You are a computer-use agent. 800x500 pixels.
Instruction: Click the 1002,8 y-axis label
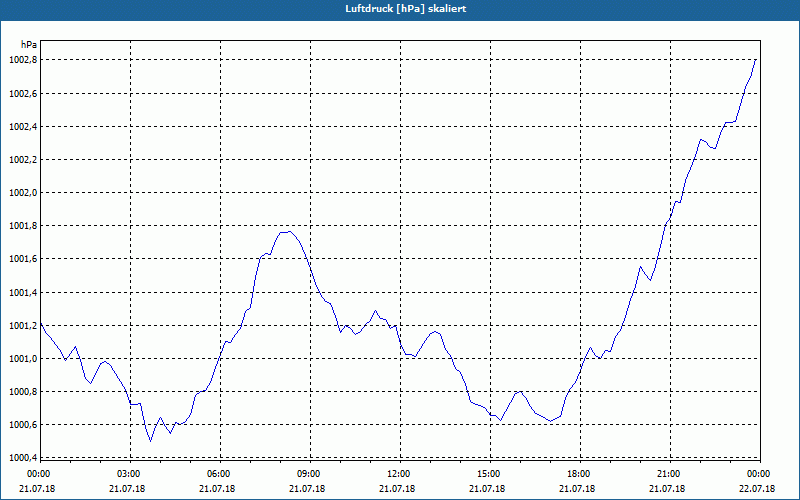click(23, 60)
